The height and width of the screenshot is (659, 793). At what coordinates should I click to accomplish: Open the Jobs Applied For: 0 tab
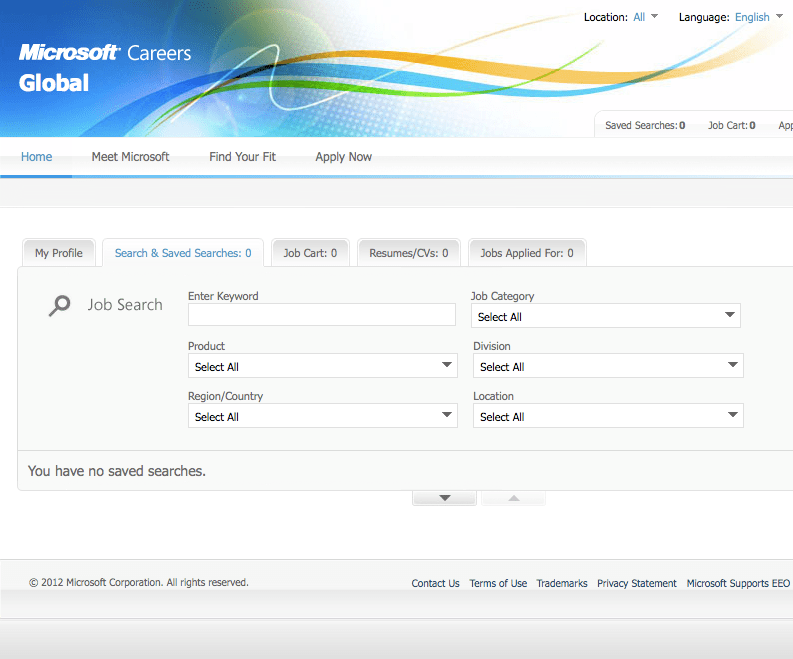click(x=527, y=253)
